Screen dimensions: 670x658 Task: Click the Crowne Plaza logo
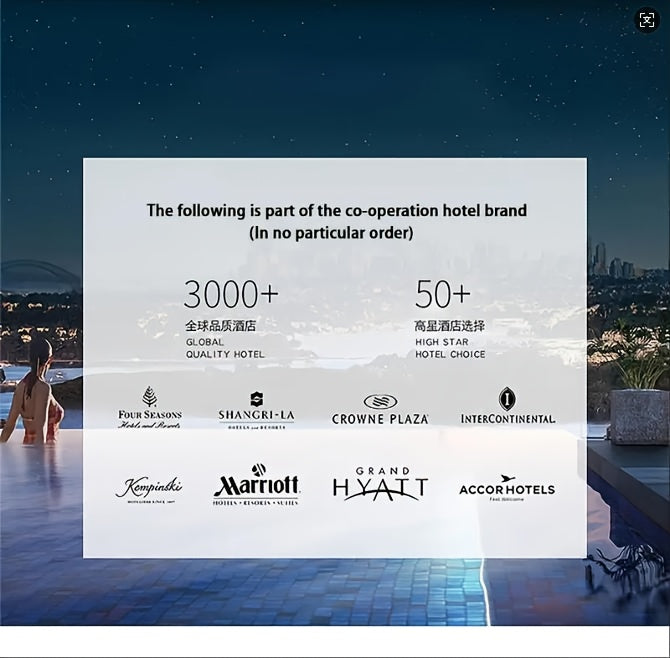click(x=380, y=409)
